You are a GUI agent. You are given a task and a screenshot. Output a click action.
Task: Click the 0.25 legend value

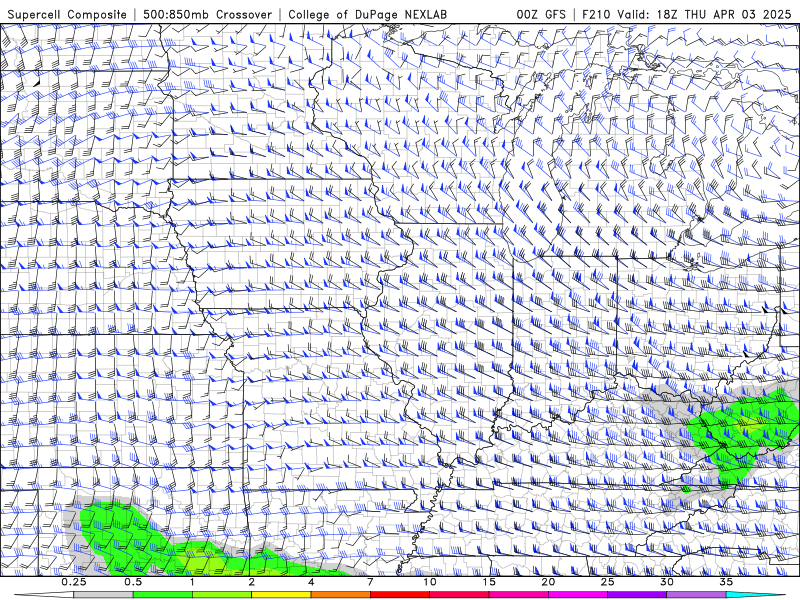[x=74, y=582]
